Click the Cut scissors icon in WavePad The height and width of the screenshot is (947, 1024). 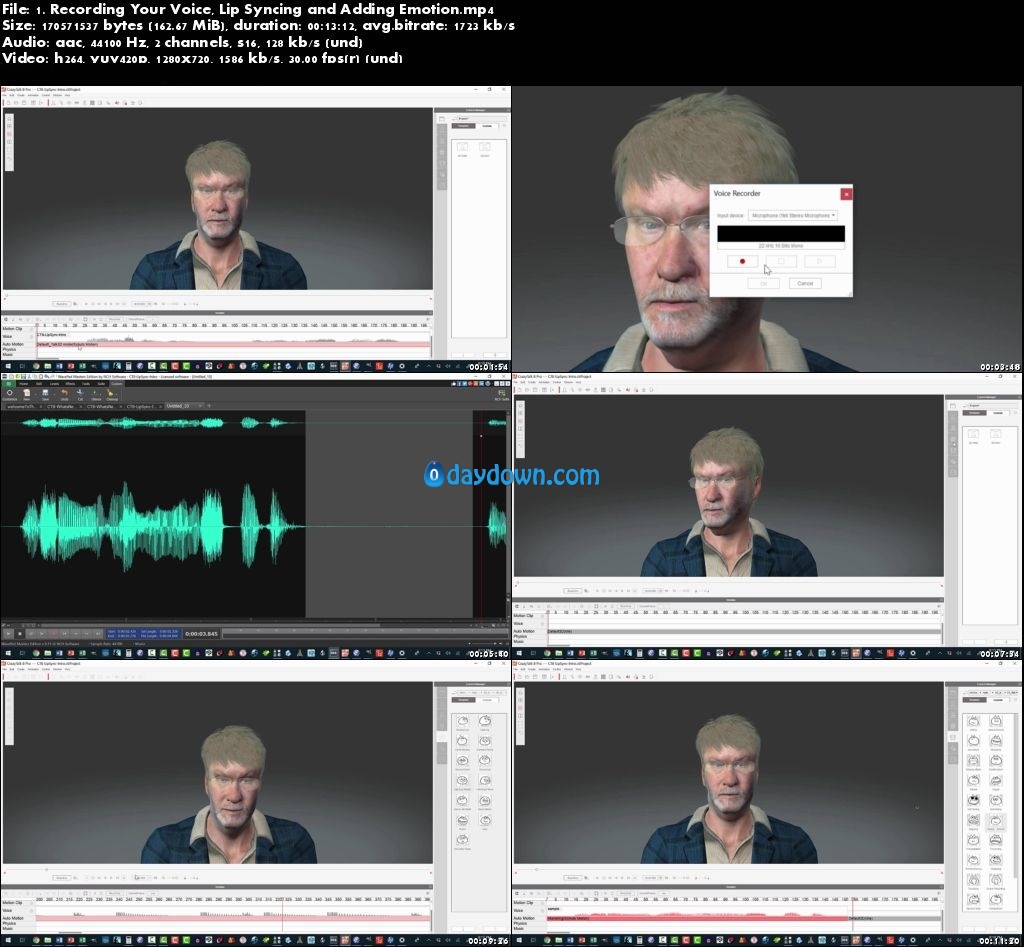click(80, 394)
